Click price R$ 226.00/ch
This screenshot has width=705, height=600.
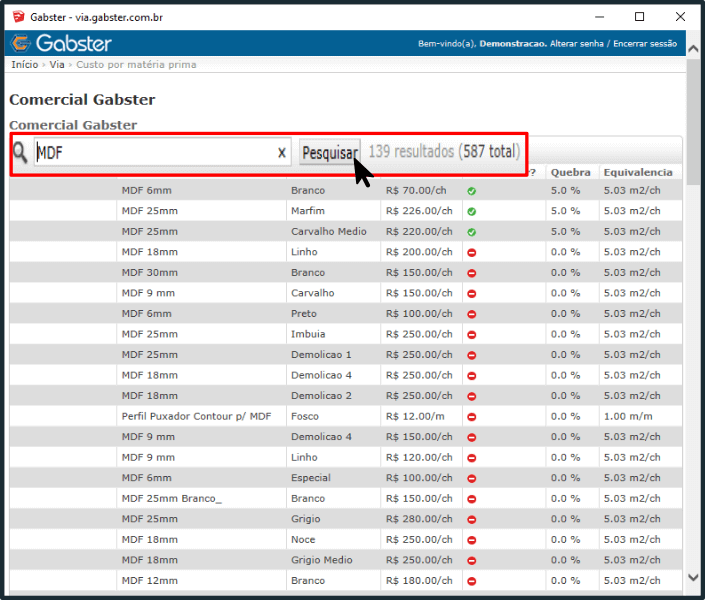419,211
